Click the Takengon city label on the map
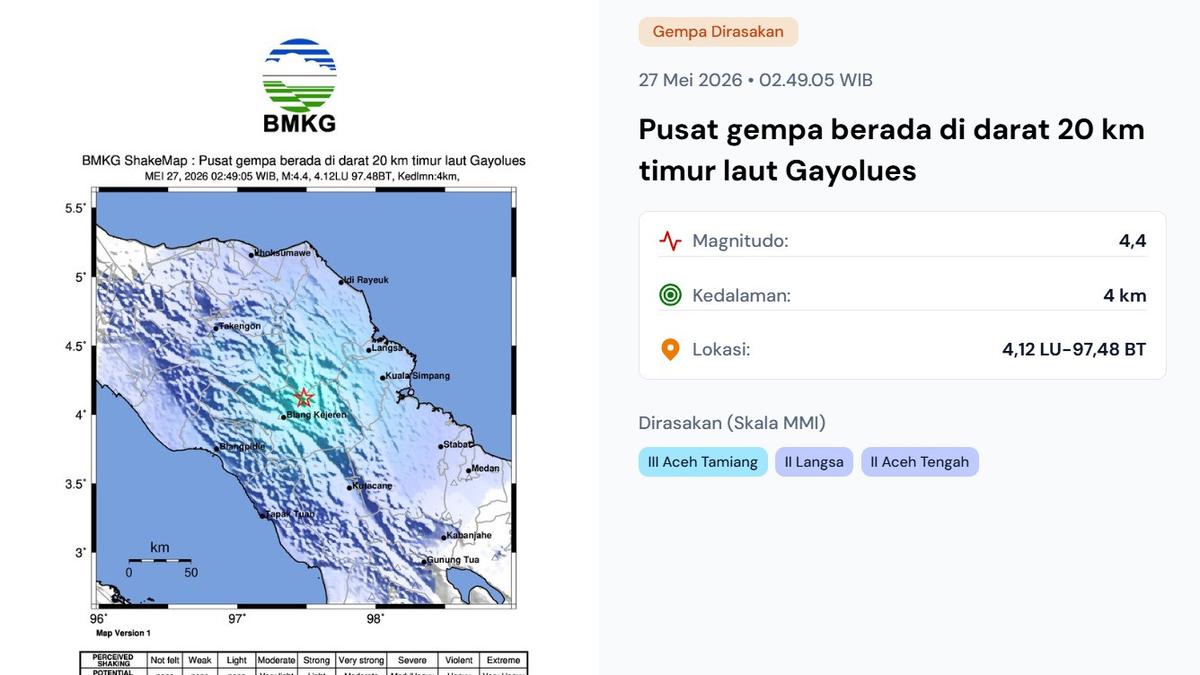This screenshot has height=675, width=1200. coord(241,326)
